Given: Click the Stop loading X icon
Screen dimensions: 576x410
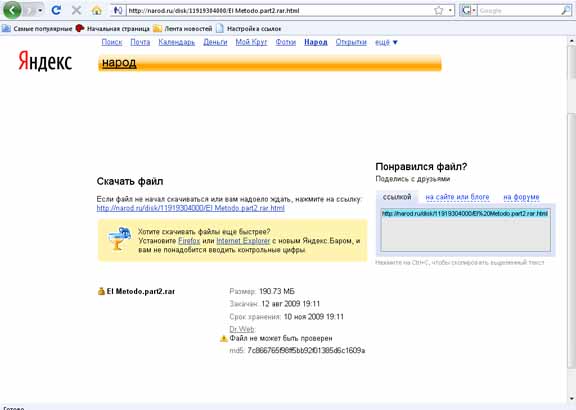Looking at the screenshot, I should click(76, 10).
